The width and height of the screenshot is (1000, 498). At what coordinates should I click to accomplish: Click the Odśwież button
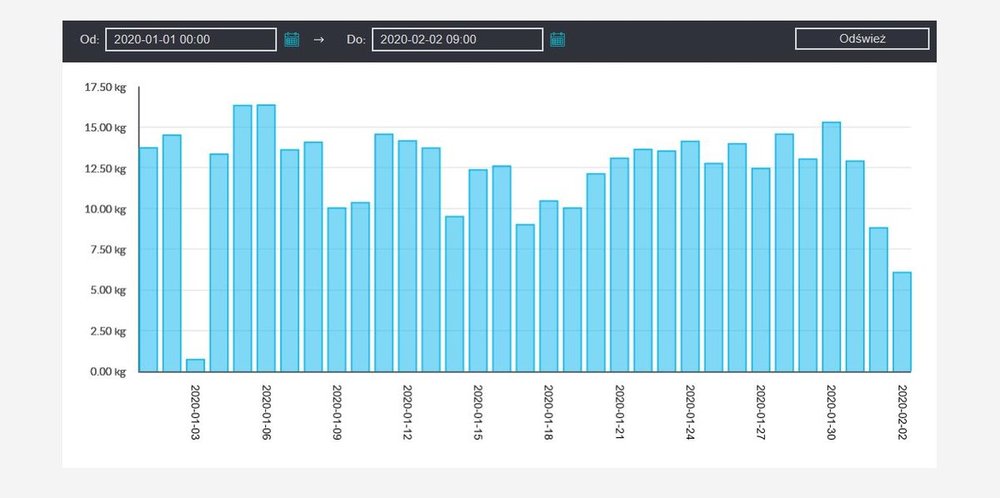(x=862, y=39)
